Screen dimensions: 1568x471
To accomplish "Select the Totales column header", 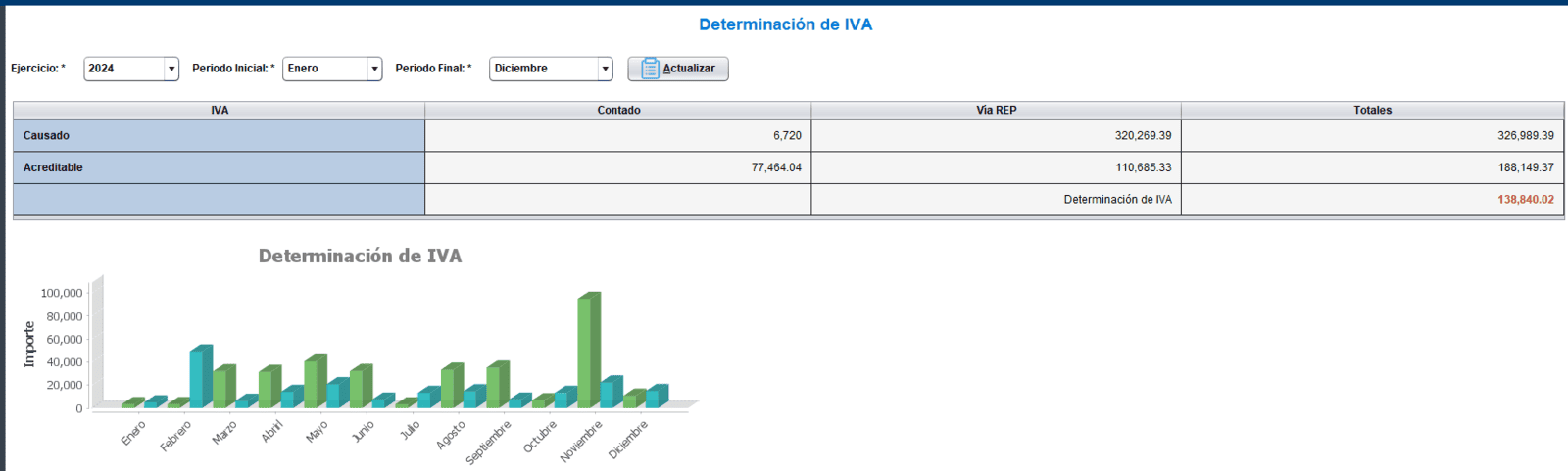I will click(x=1372, y=110).
